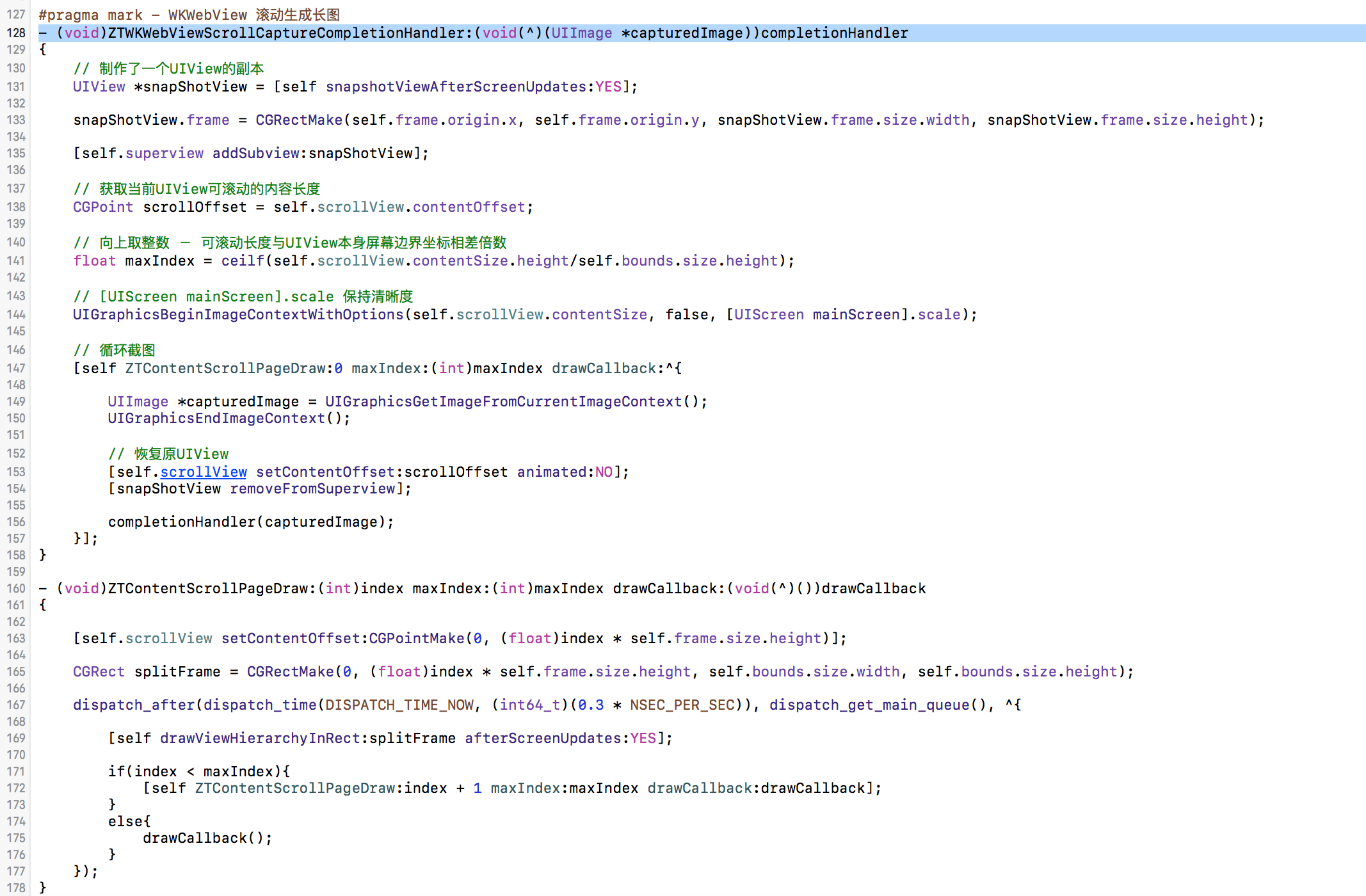The height and width of the screenshot is (896, 1366).
Task: Click the UIView type on line 131
Action: [99, 86]
